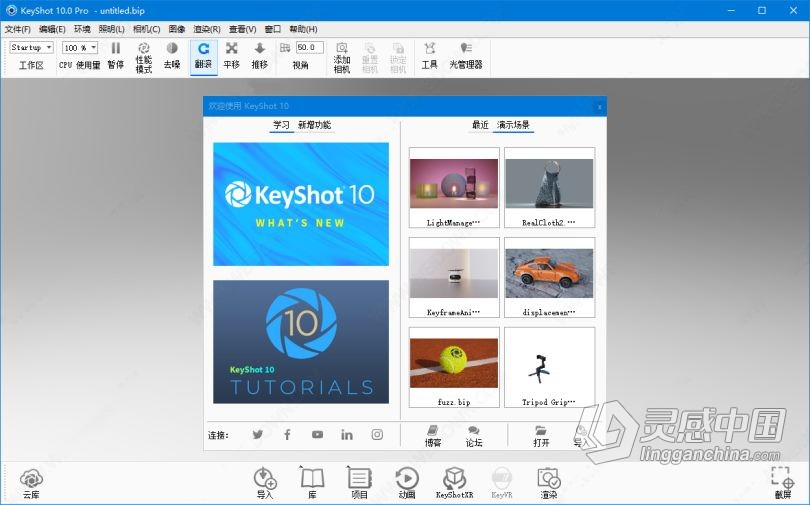Open the KeyShot 10 What's New banner
Image resolution: width=810 pixels, height=505 pixels.
[x=301, y=204]
